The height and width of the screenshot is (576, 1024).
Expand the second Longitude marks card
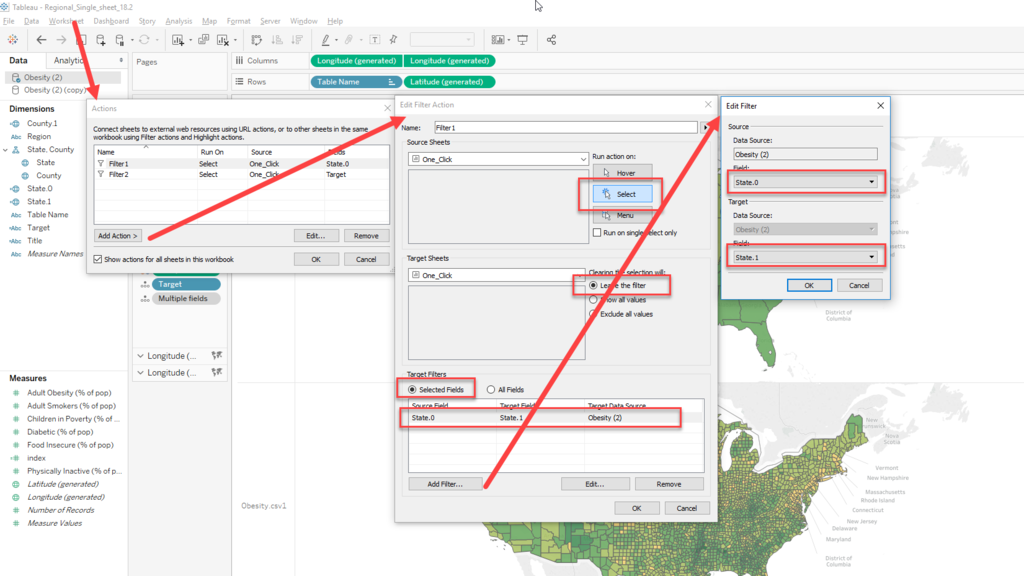[140, 373]
